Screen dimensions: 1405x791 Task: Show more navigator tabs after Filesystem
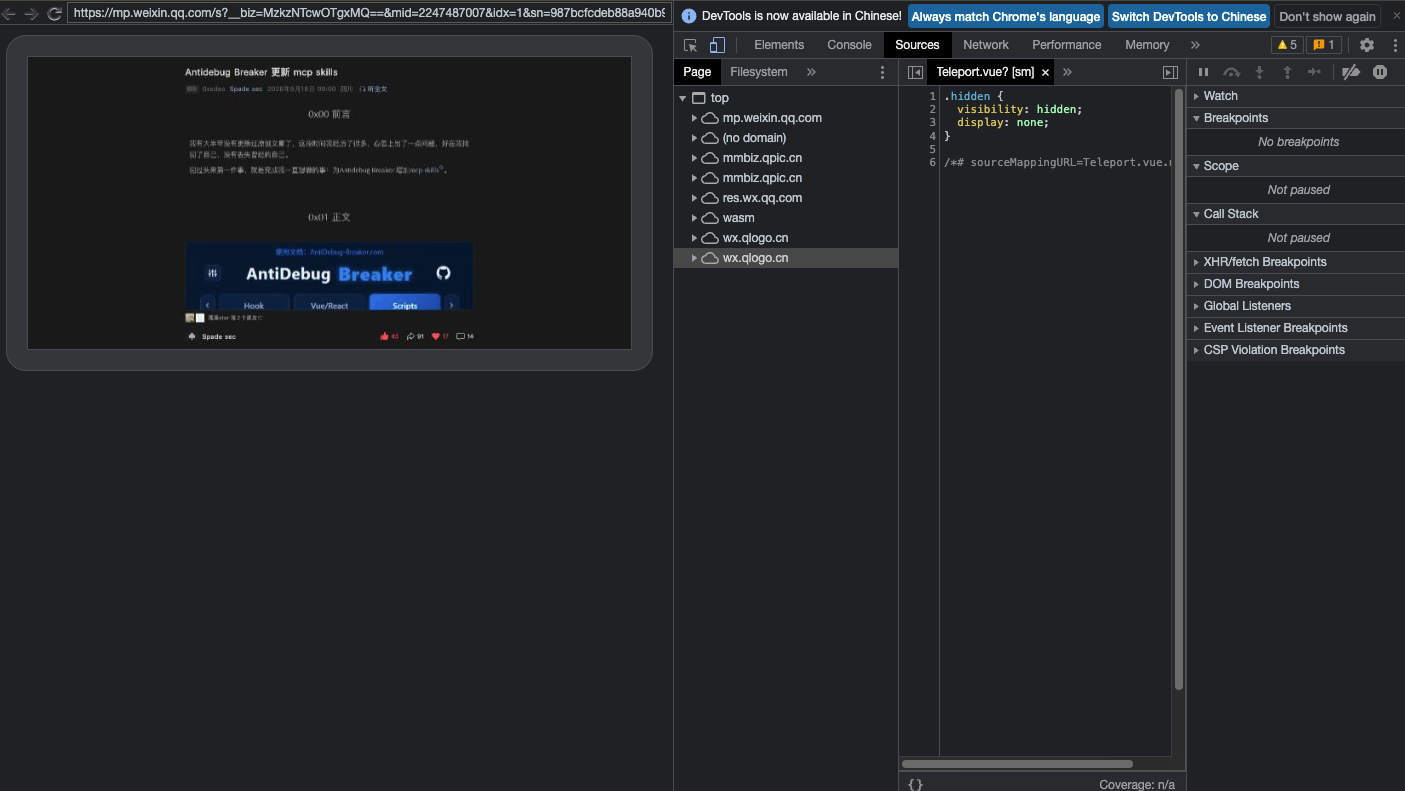(811, 72)
